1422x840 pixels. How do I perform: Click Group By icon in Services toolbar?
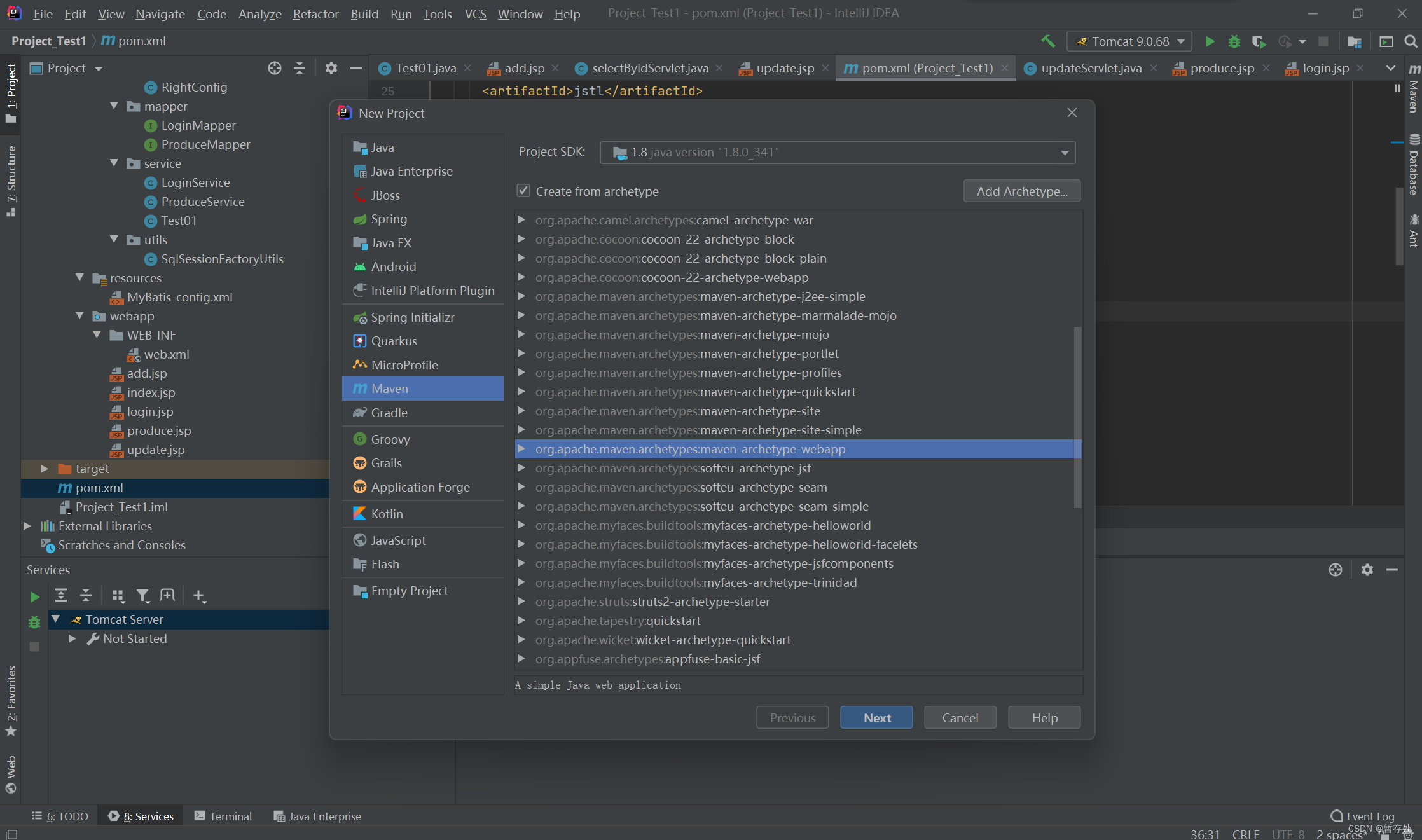point(118,596)
